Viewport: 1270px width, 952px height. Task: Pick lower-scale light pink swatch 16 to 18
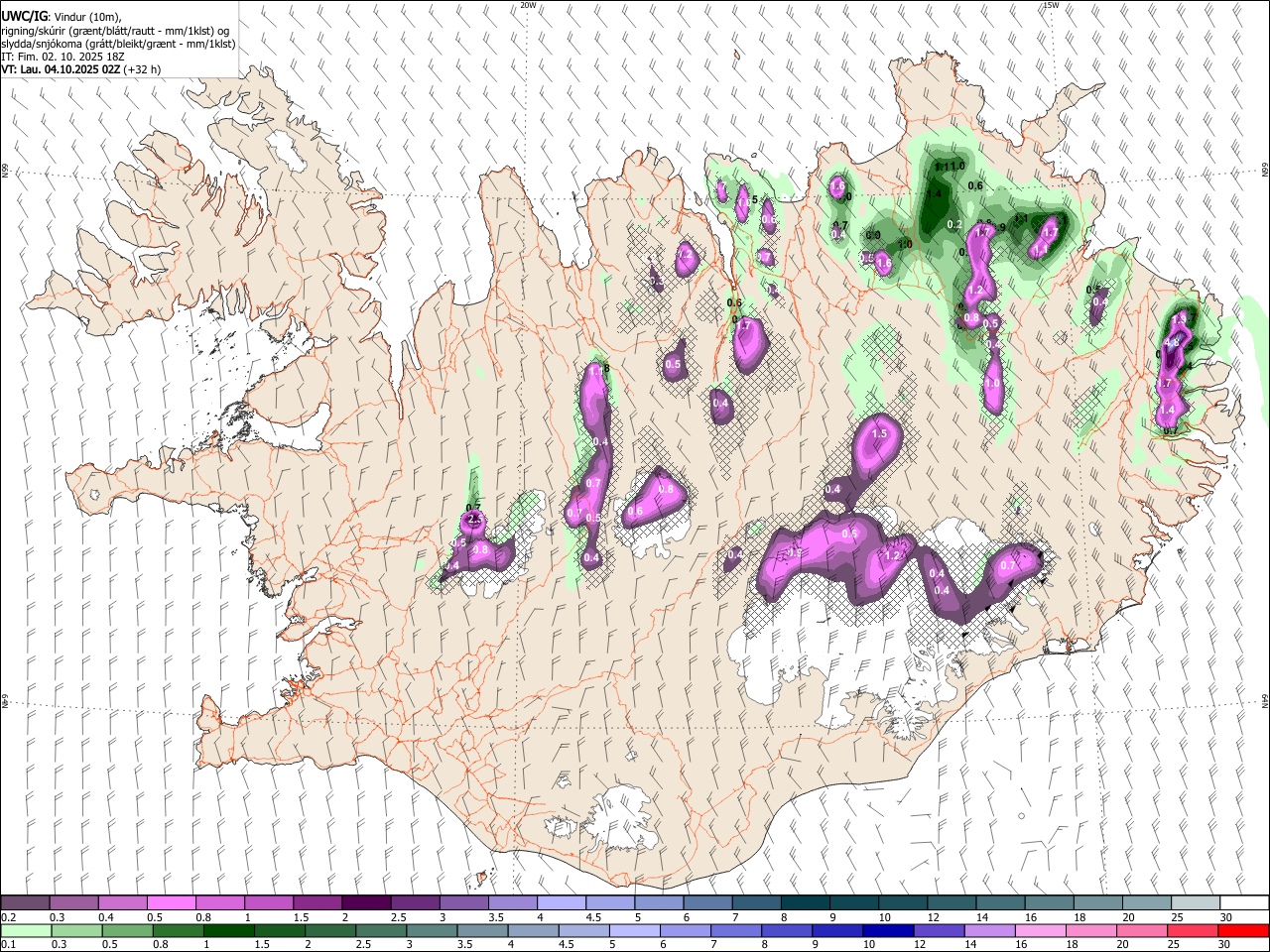(x=1040, y=930)
